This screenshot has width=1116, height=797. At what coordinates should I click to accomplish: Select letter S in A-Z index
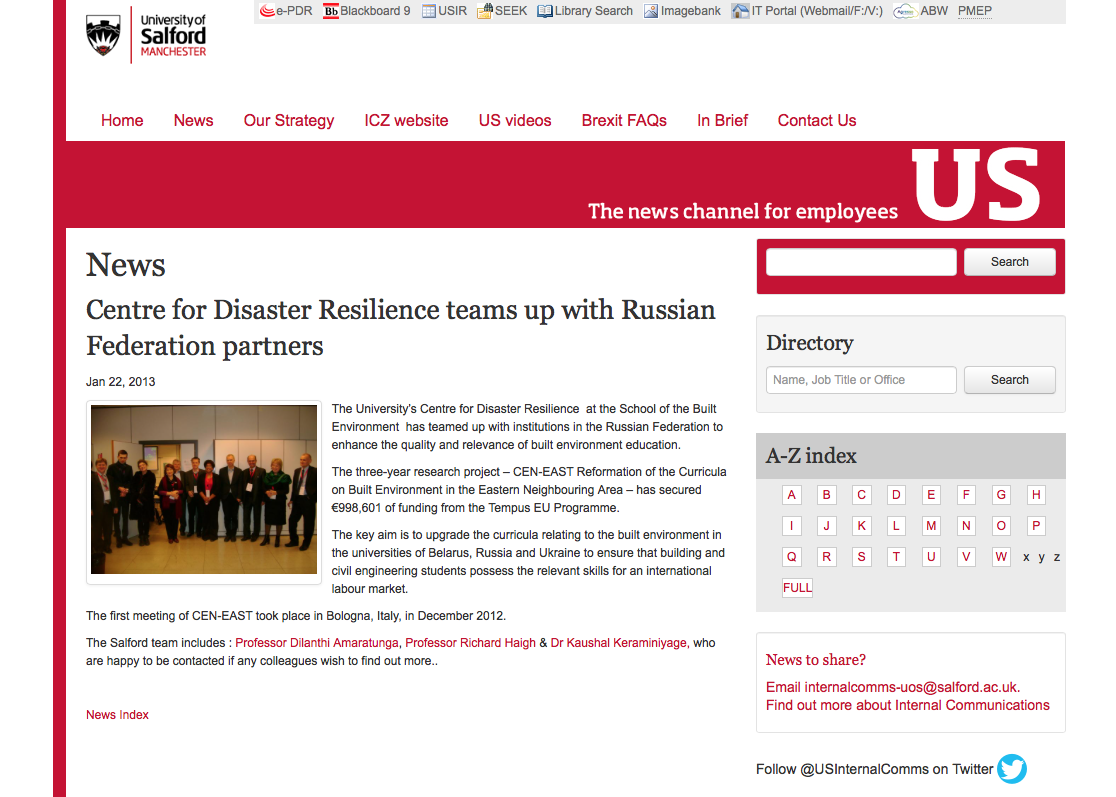tap(861, 556)
